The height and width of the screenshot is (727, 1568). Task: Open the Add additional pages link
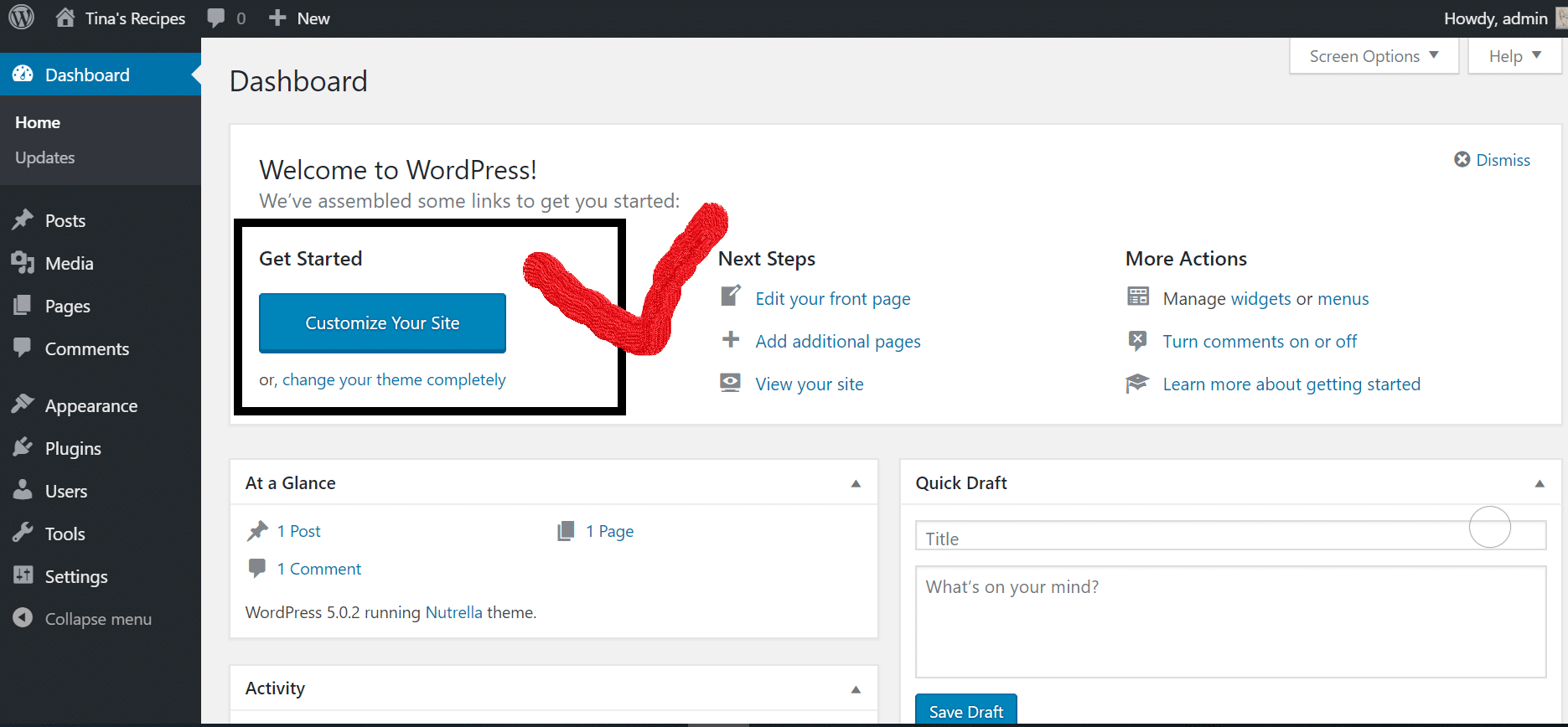[838, 342]
